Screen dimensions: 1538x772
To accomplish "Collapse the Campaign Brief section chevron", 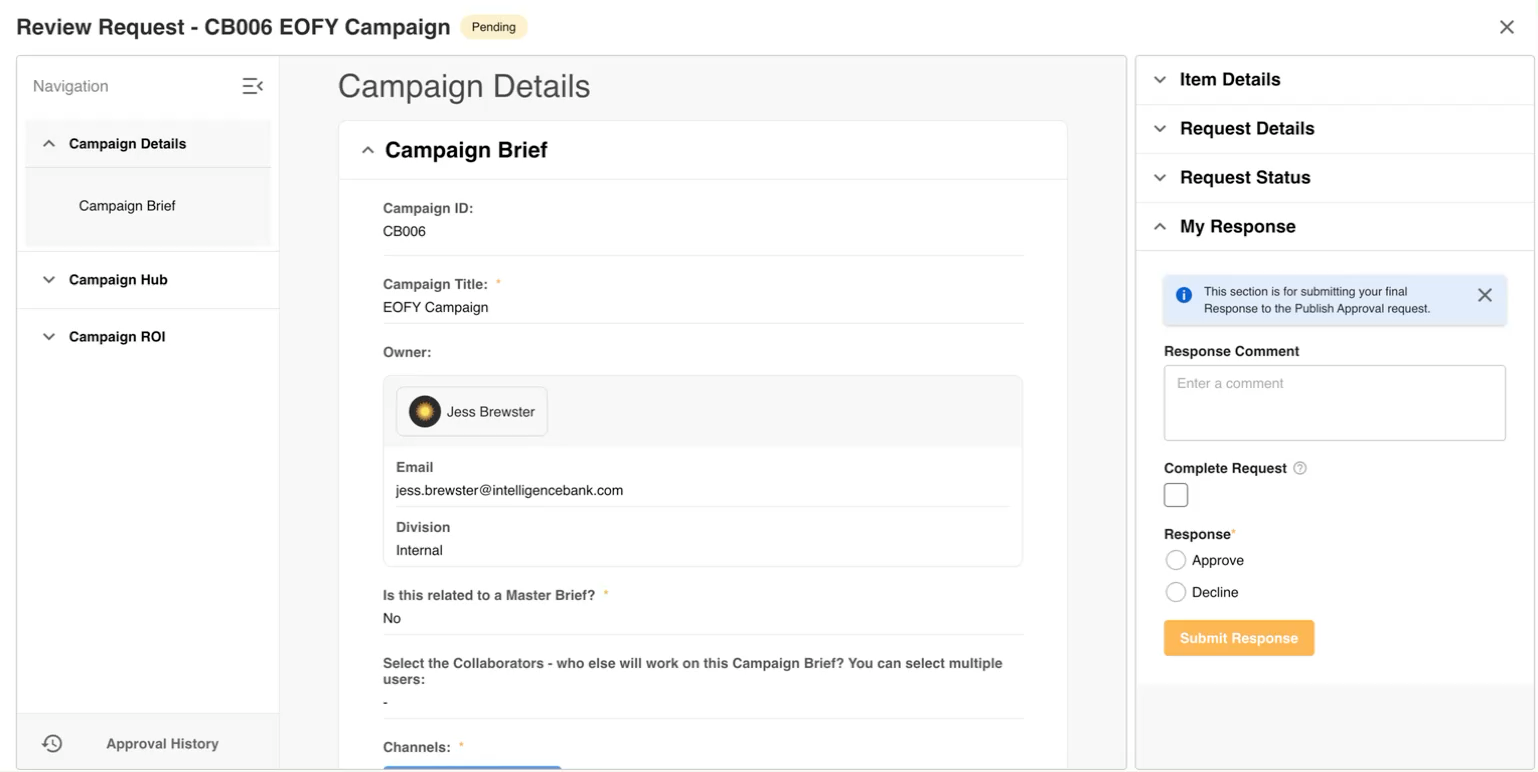I will click(367, 150).
